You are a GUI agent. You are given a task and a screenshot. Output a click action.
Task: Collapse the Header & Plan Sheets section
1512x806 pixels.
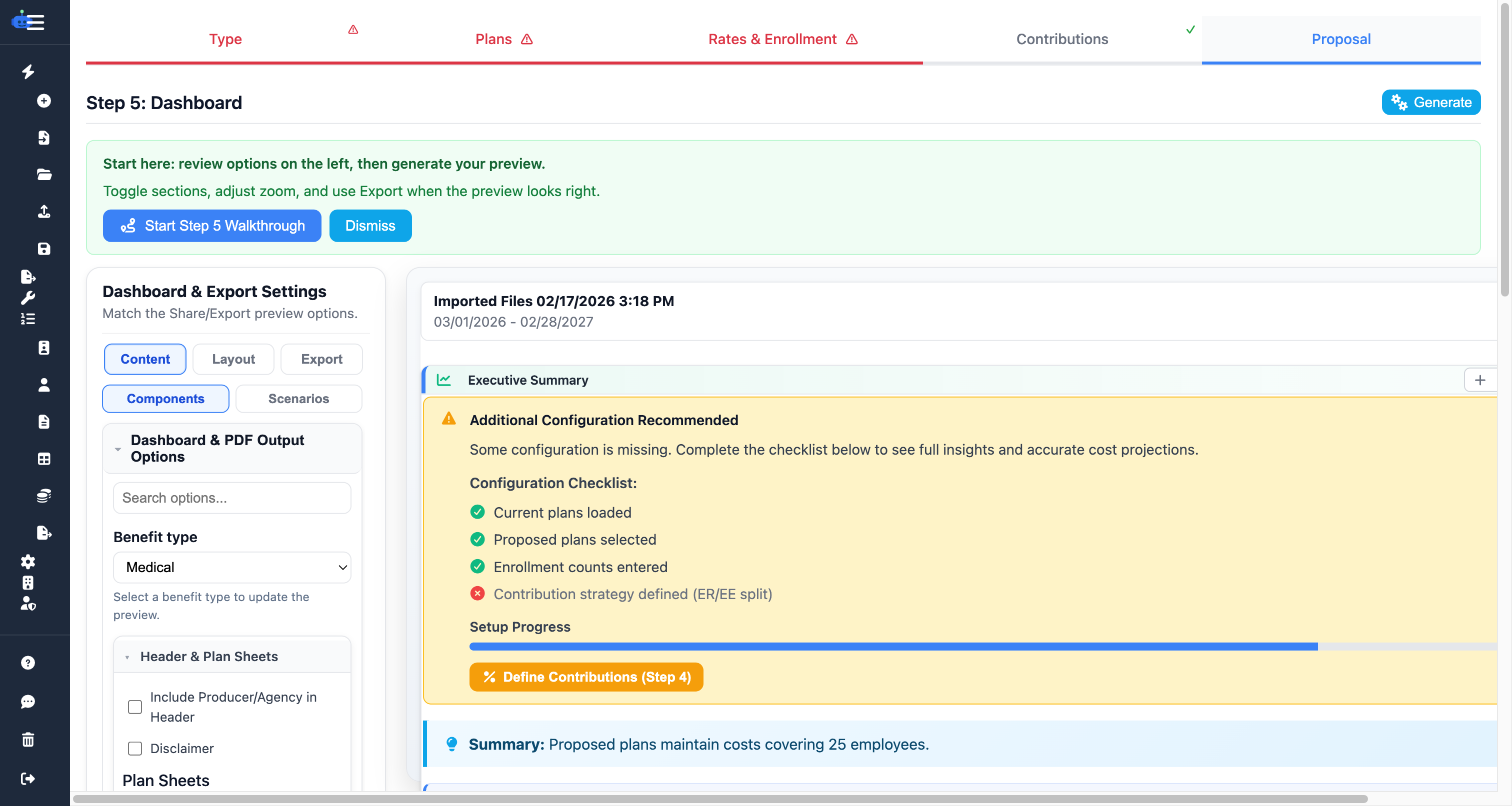click(x=126, y=656)
